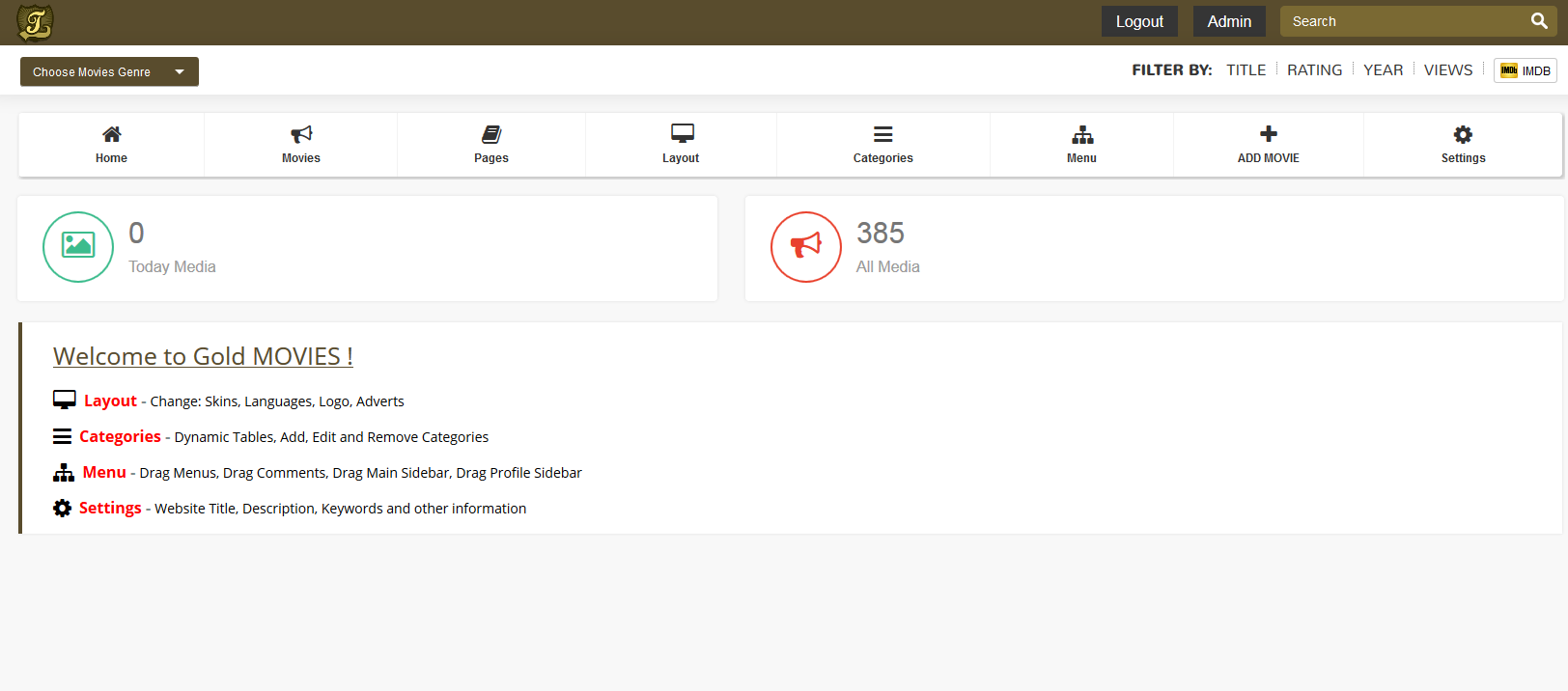Open Layout via the monitor icon
1568x691 pixels.
pos(682,133)
